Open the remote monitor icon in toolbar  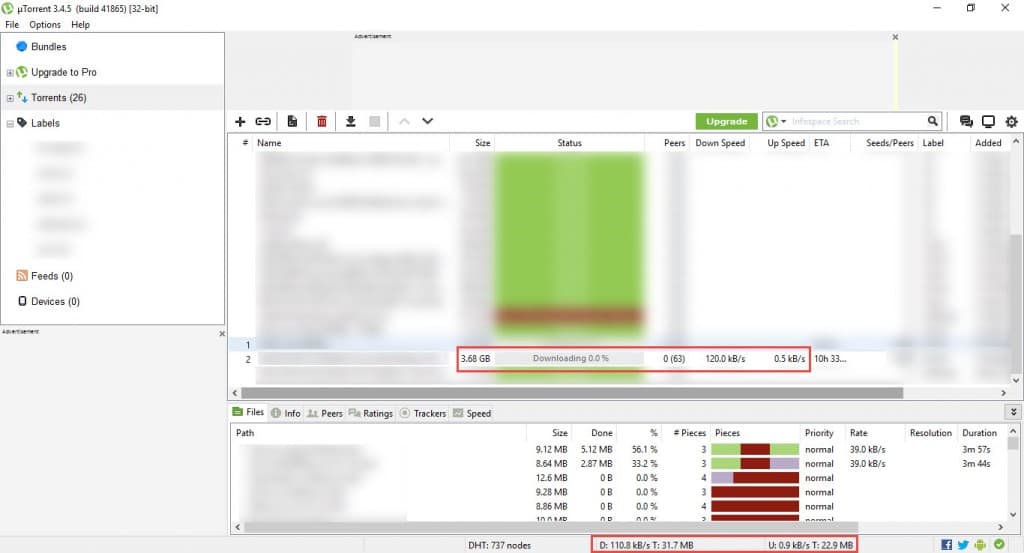click(x=988, y=121)
